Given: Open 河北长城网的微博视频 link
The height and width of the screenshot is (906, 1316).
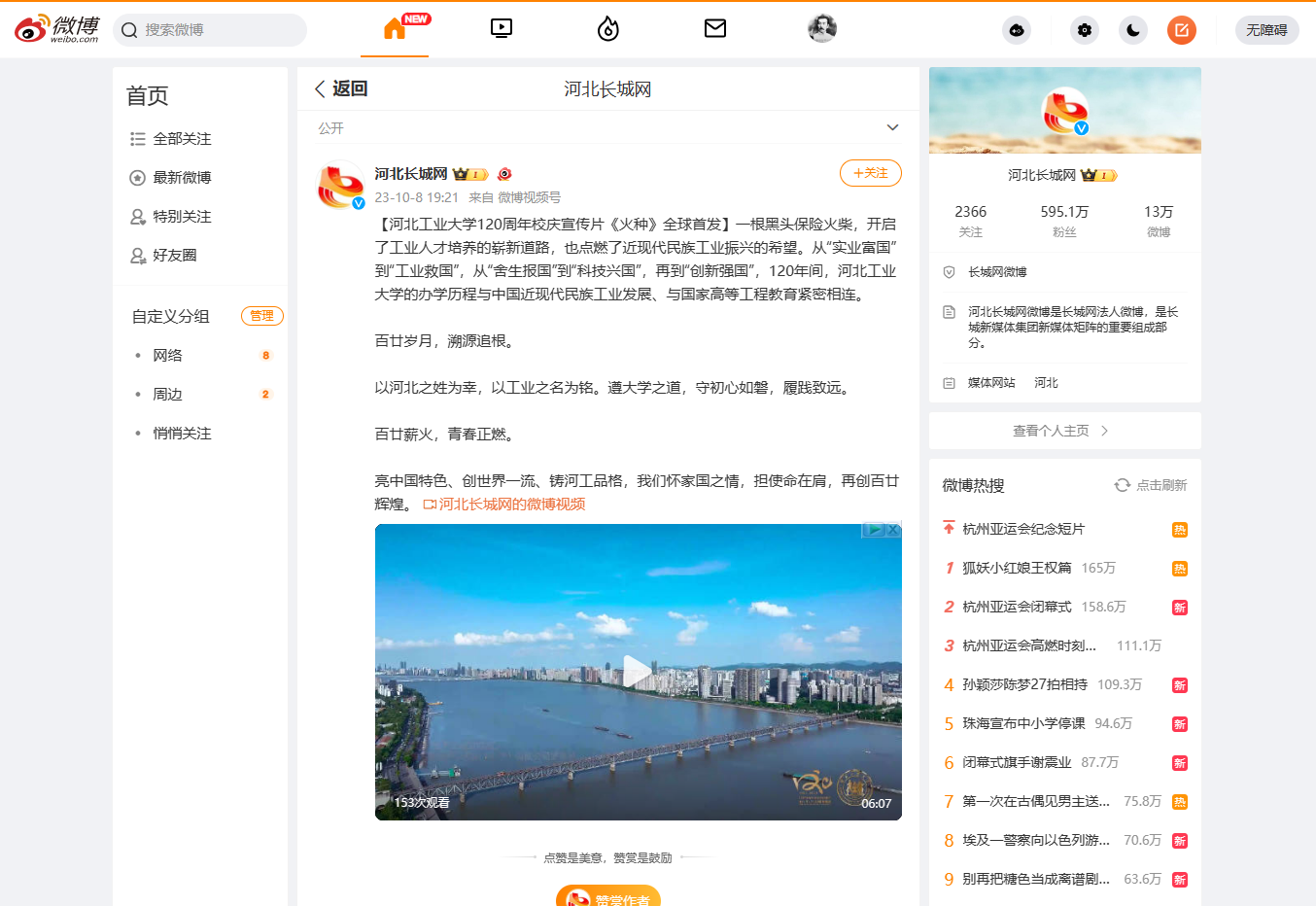Looking at the screenshot, I should [x=504, y=505].
